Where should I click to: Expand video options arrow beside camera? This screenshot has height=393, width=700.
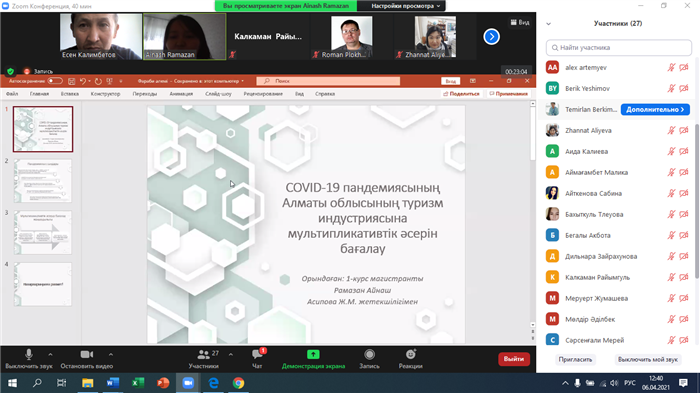pos(111,355)
